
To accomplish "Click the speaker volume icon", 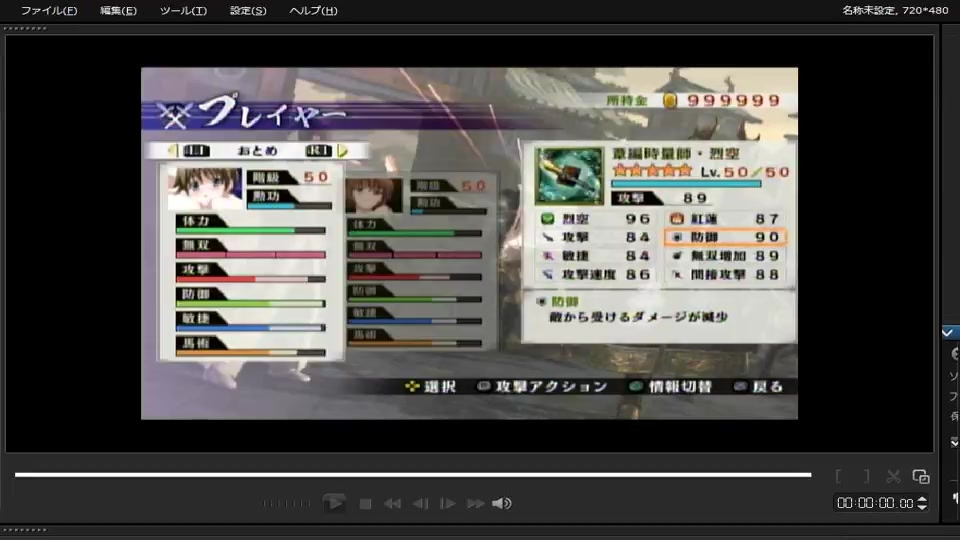I will [x=501, y=503].
